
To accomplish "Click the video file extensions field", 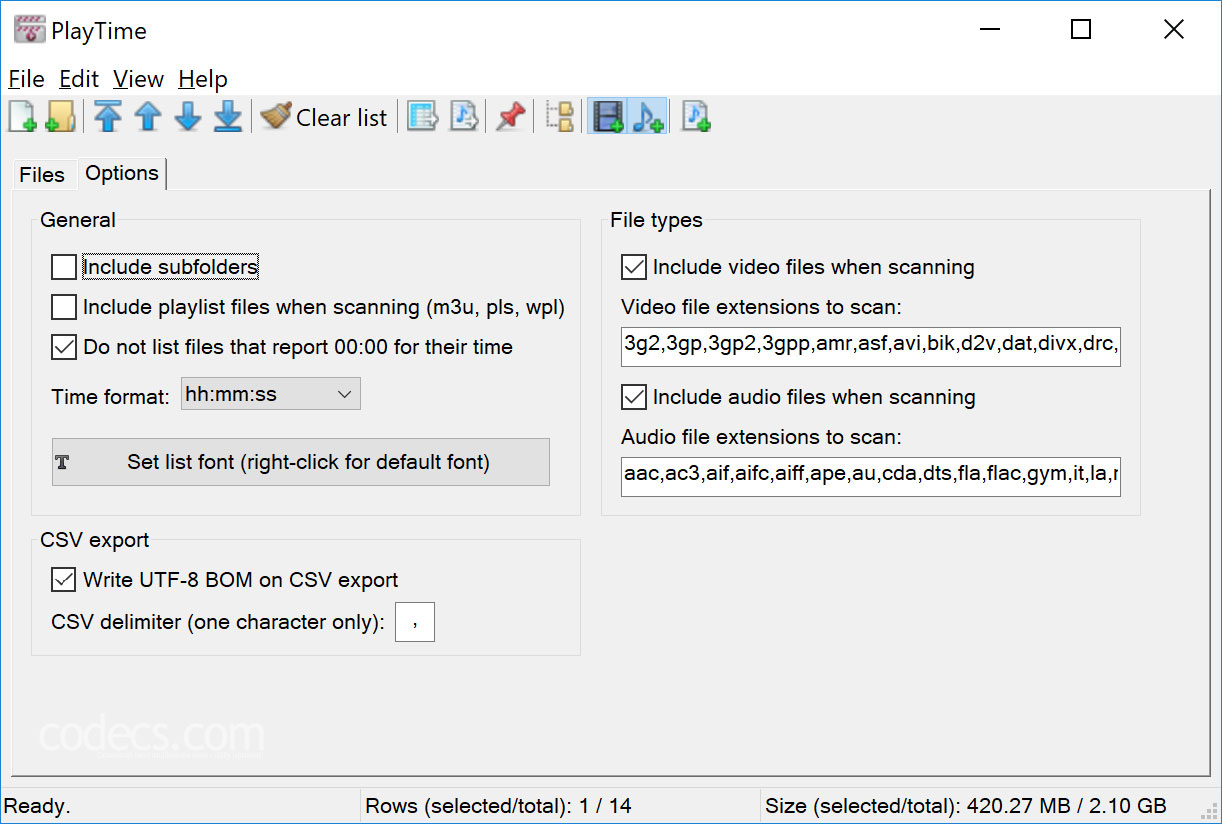I will pos(870,346).
